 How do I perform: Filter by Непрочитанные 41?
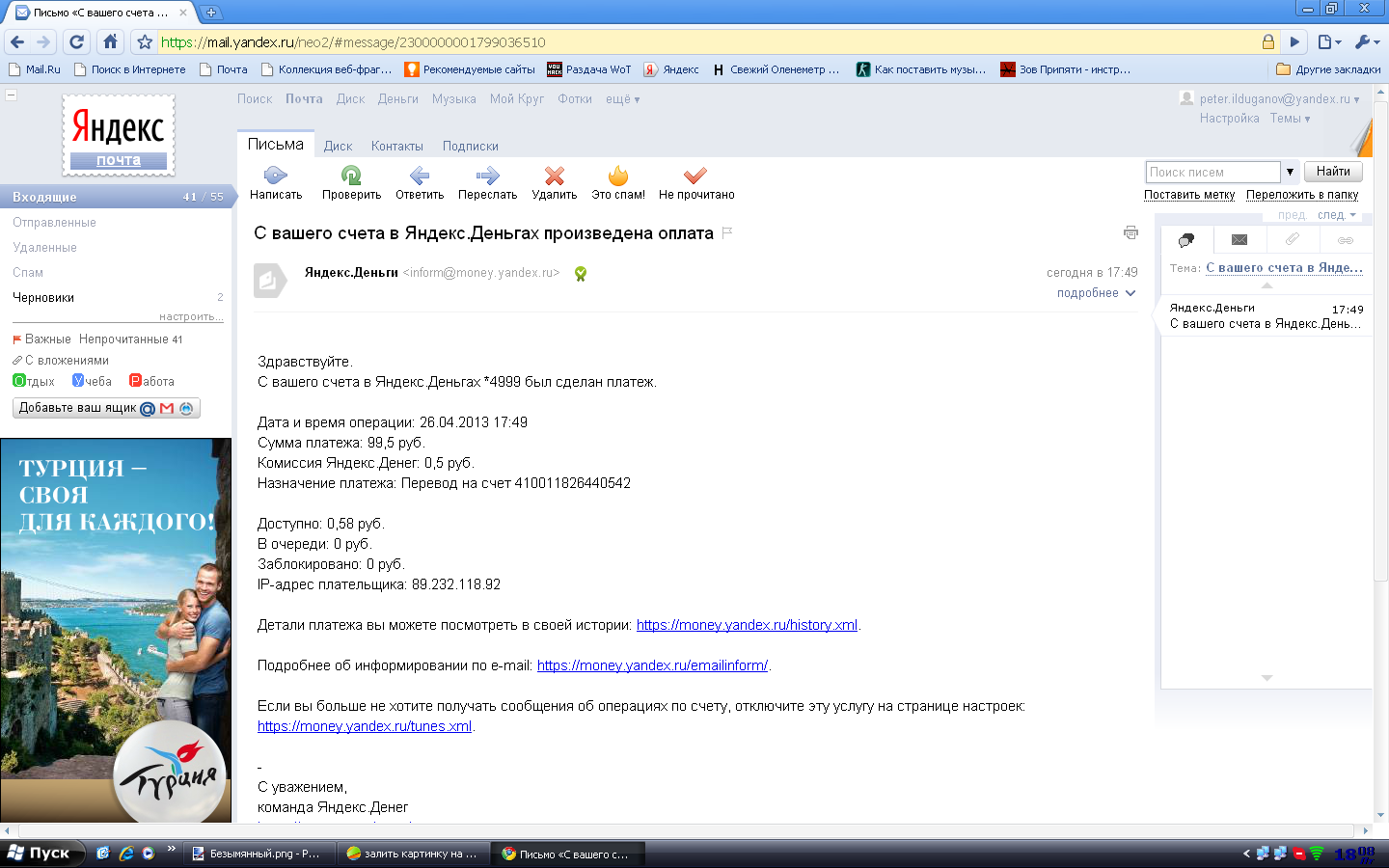click(131, 339)
